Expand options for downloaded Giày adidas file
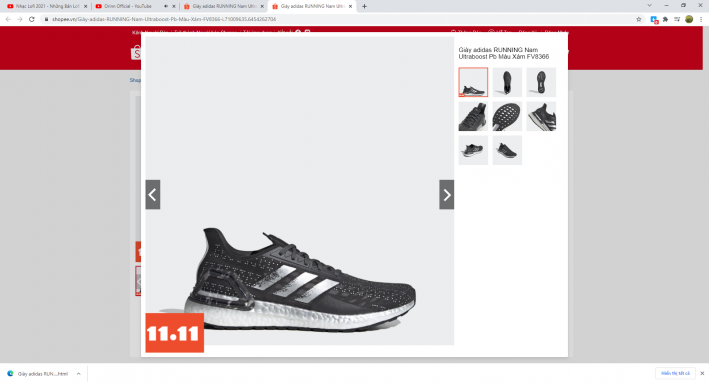 click(78, 374)
